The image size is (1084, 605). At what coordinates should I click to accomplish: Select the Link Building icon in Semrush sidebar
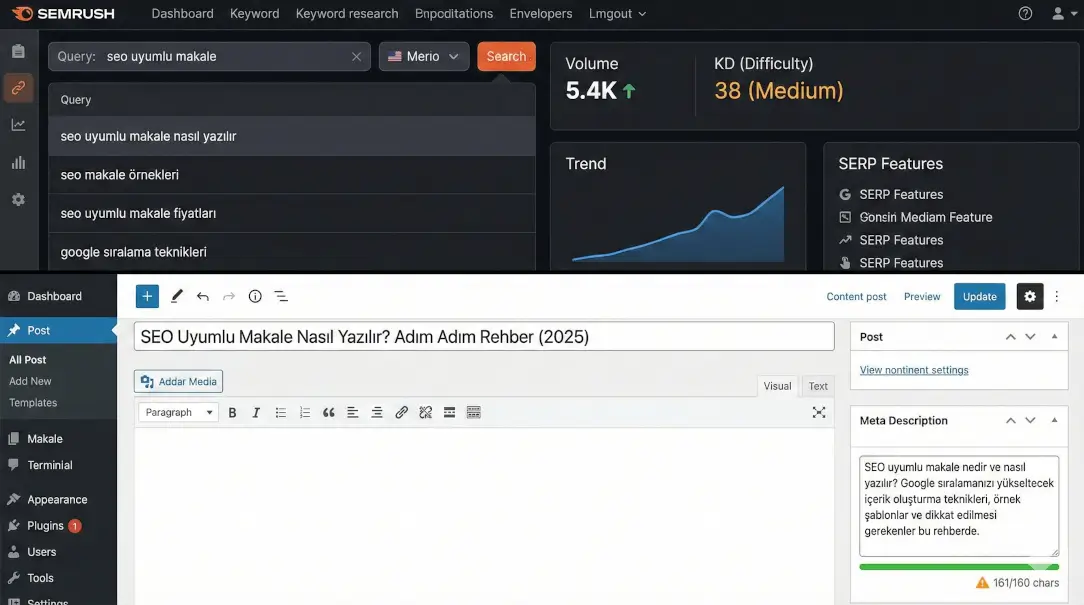click(x=18, y=87)
